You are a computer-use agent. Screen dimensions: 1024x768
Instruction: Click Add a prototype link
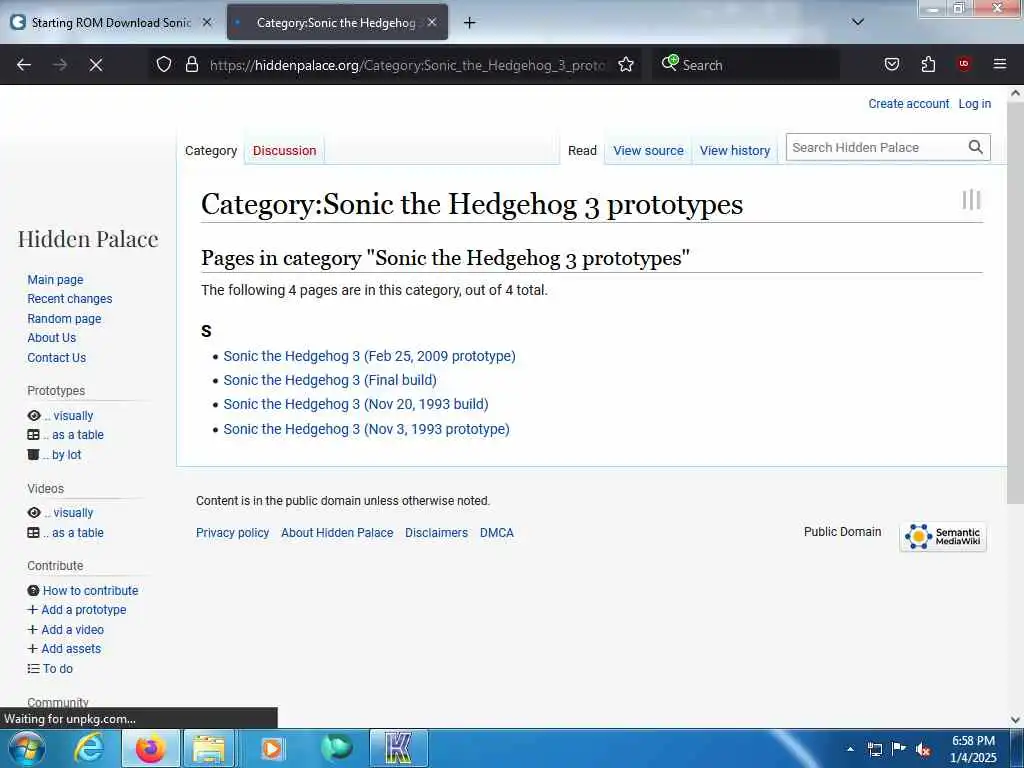[84, 610]
